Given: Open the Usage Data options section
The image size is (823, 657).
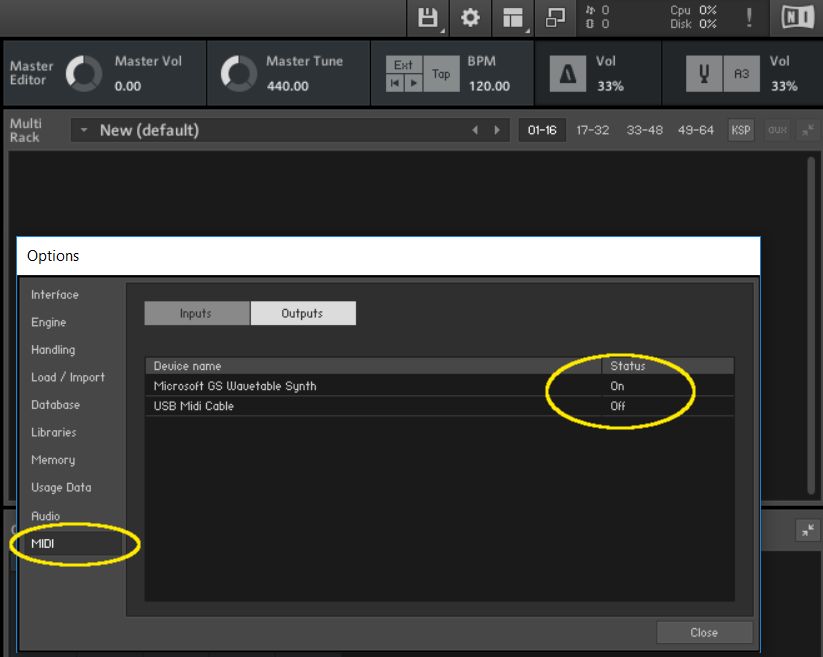Looking at the screenshot, I should [61, 488].
